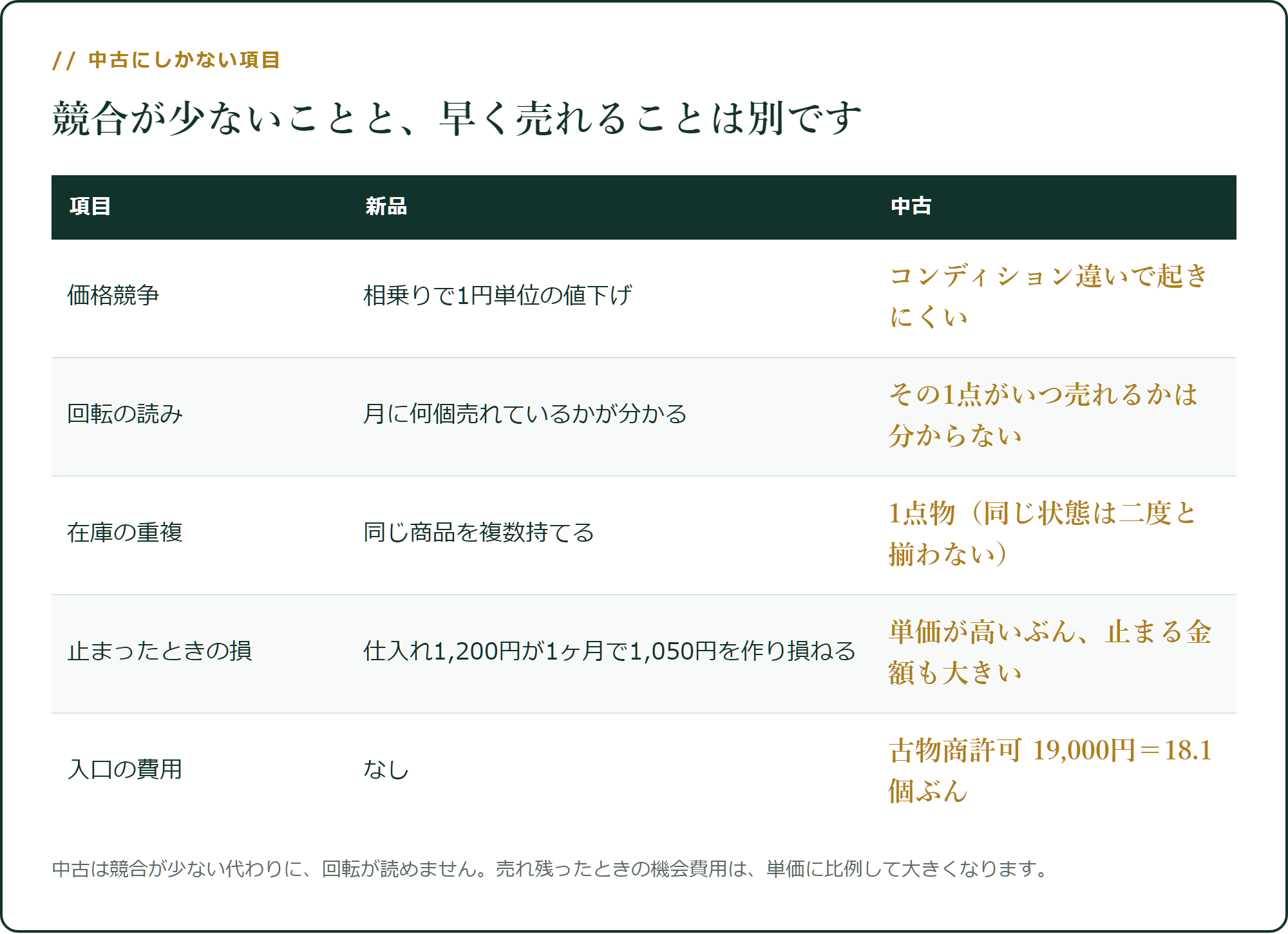Select the 止まったときの損 row label
This screenshot has height=934, width=1288.
point(160,651)
